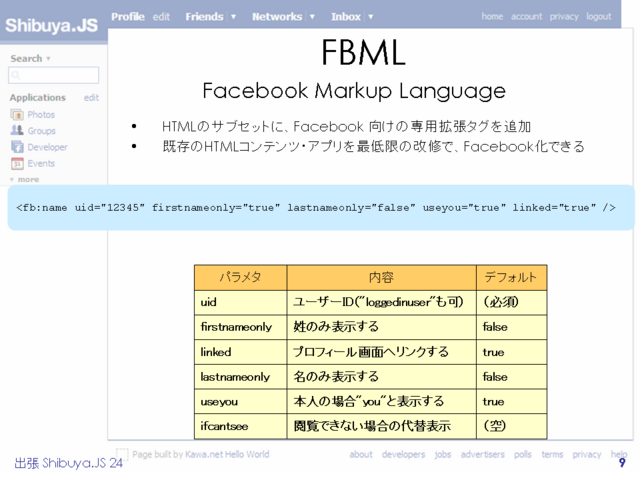
Task: Click the Page built by Kawa.net text
Action: tap(200, 454)
